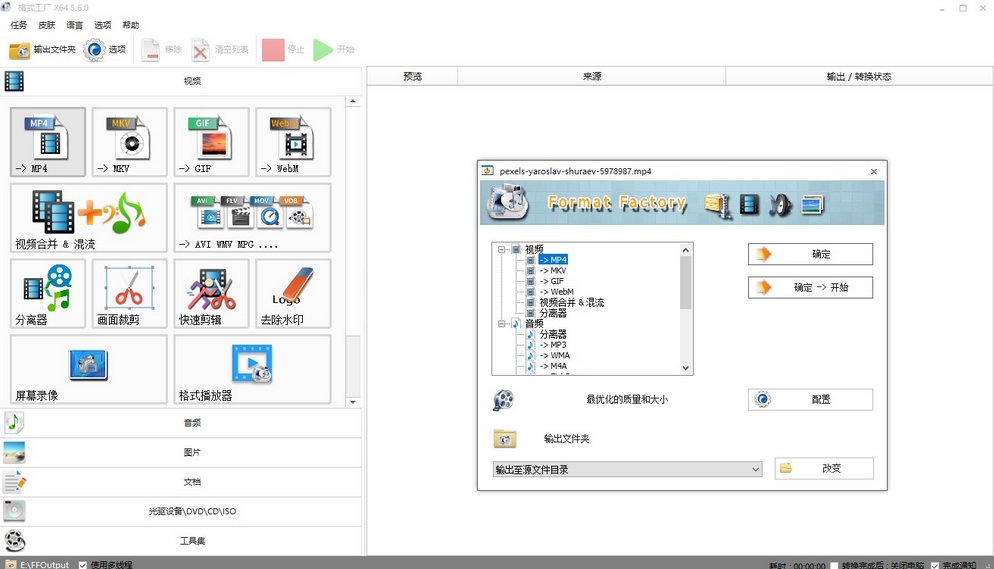The width and height of the screenshot is (994, 569).
Task: Open the 分离器 tile in the left panel
Action: pos(48,293)
